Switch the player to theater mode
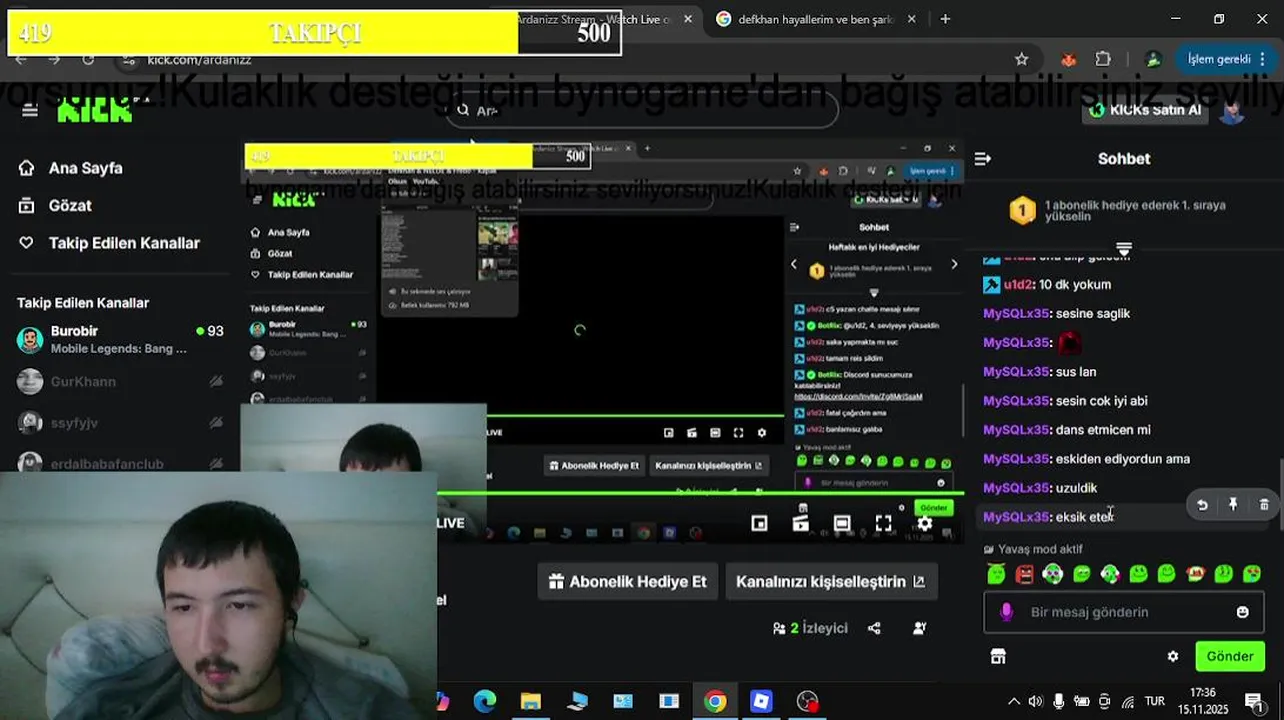The width and height of the screenshot is (1284, 720). coord(842,523)
